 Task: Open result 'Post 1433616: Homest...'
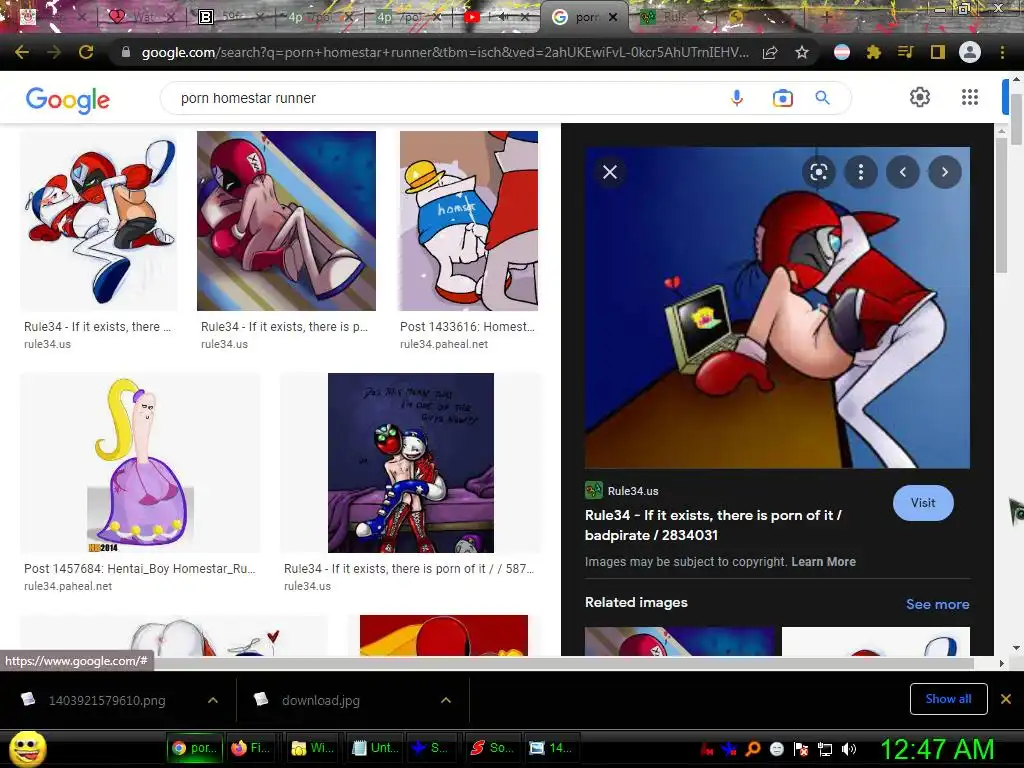(x=467, y=327)
